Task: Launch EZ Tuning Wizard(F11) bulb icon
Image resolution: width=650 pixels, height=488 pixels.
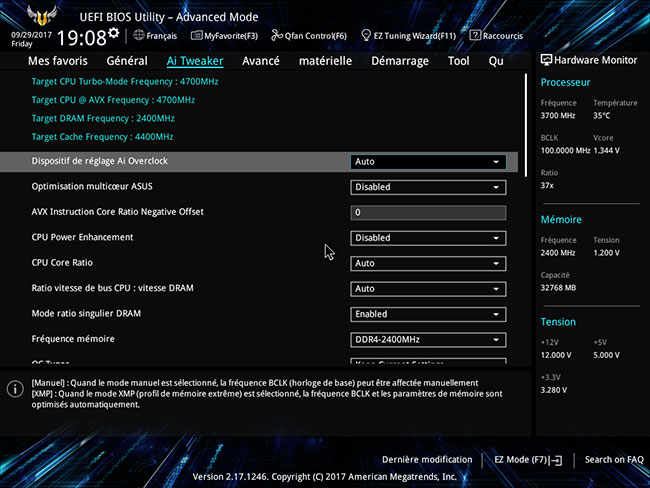Action: point(364,35)
